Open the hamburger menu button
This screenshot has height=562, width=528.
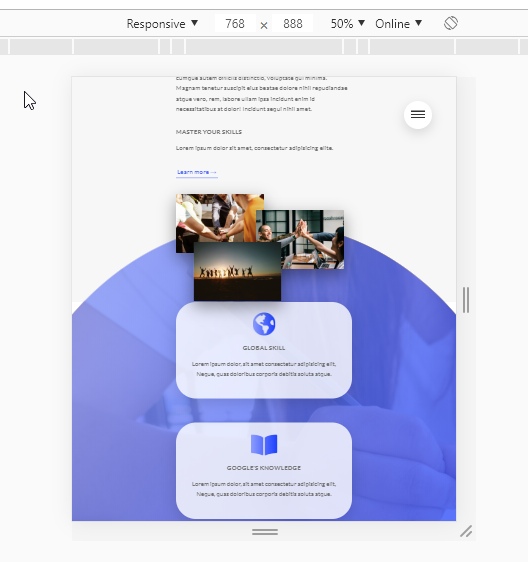point(418,115)
